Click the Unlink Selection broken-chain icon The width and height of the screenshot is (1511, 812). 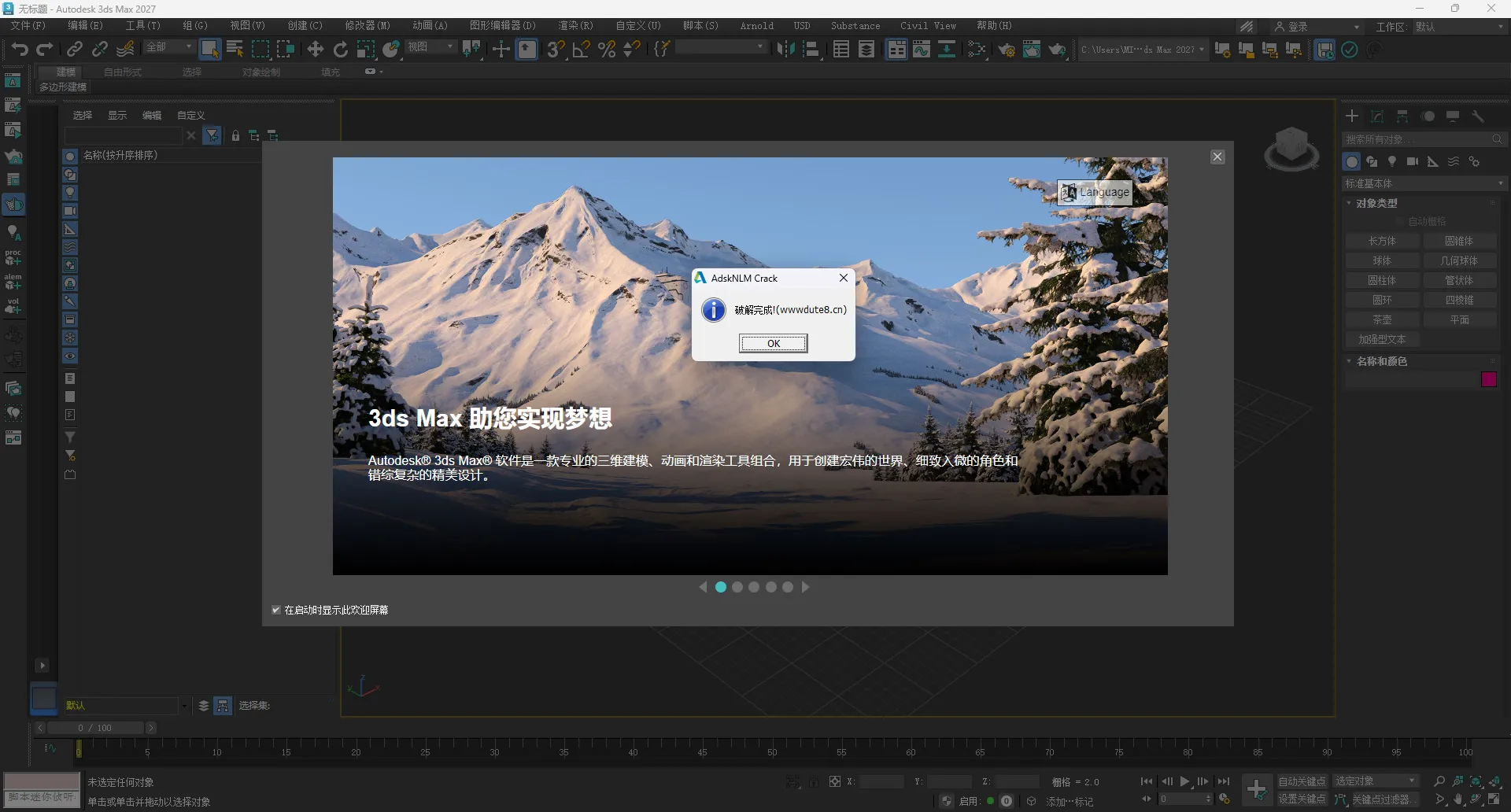[100, 50]
